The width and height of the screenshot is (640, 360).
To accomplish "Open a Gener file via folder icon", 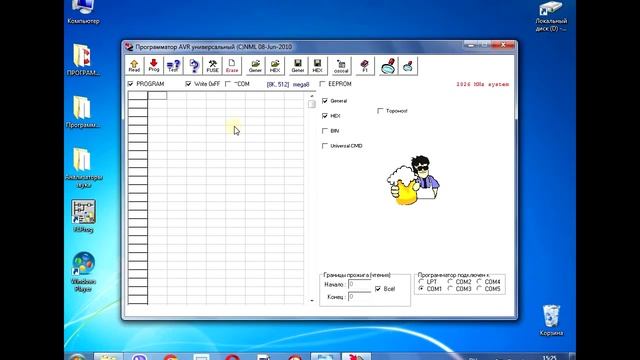I will tap(256, 66).
